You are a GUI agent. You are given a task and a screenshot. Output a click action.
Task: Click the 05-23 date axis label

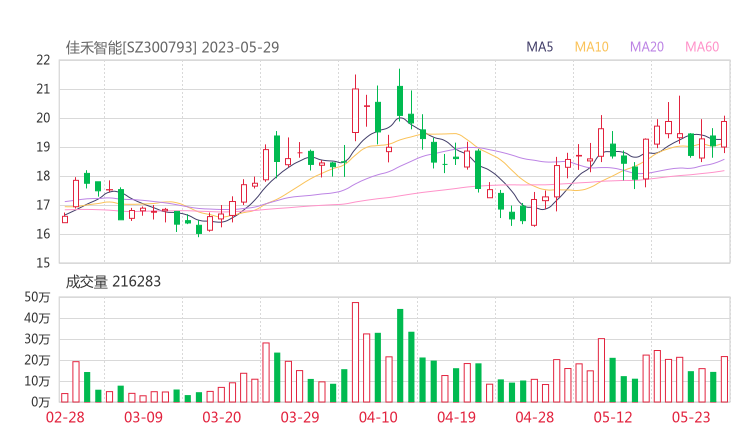click(x=691, y=417)
